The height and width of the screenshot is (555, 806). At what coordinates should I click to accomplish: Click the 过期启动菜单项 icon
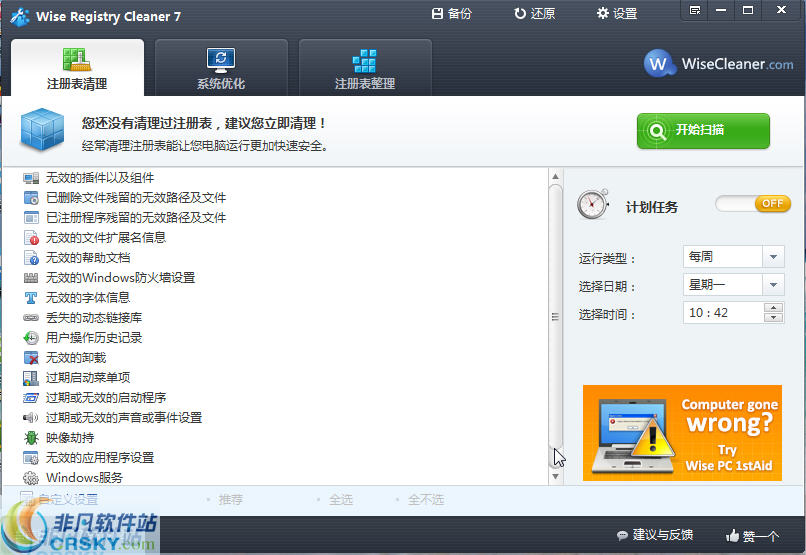(31, 378)
